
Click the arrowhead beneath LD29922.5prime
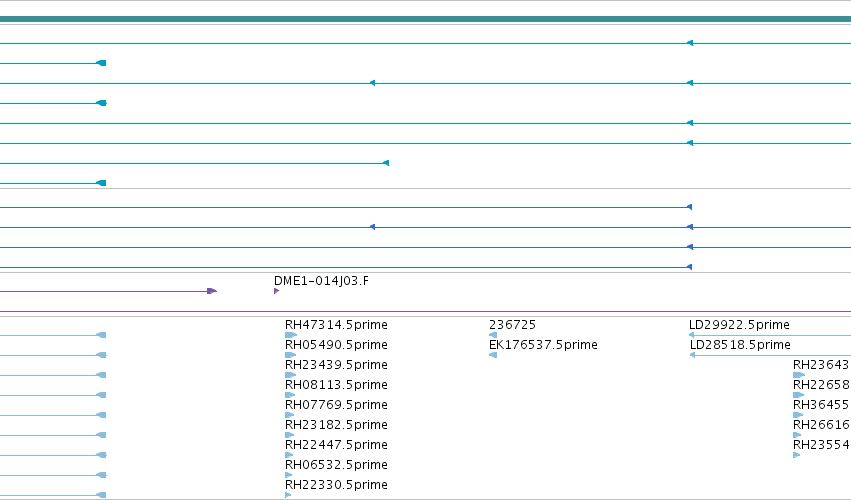692,335
